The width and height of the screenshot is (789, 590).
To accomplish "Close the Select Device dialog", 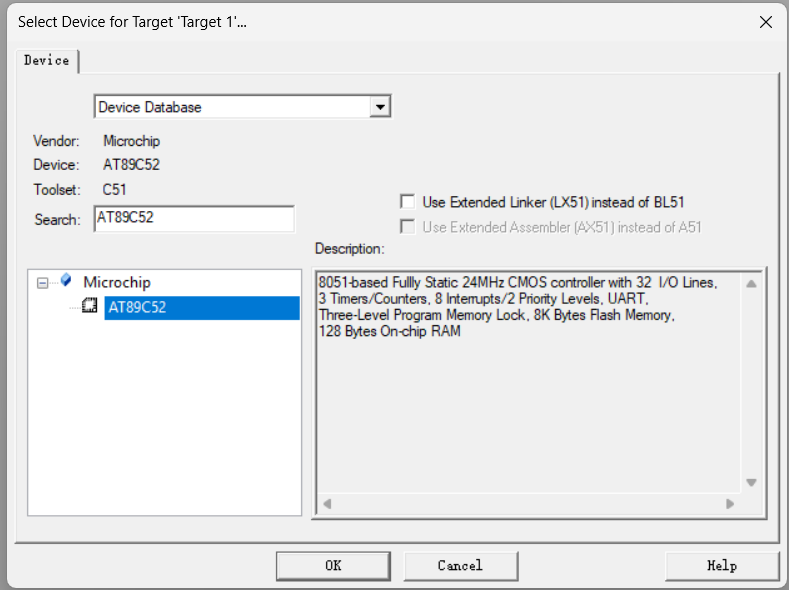I will coord(766,22).
